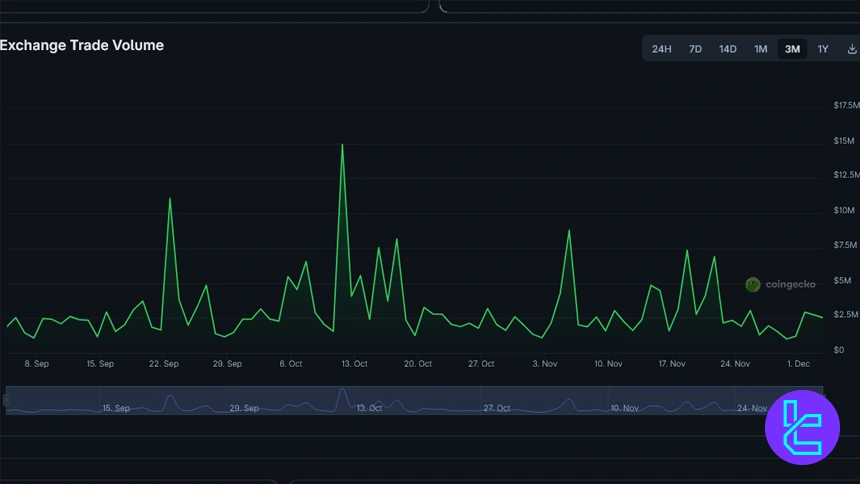Click the $5M axis label
The height and width of the screenshot is (484, 860).
(842, 280)
